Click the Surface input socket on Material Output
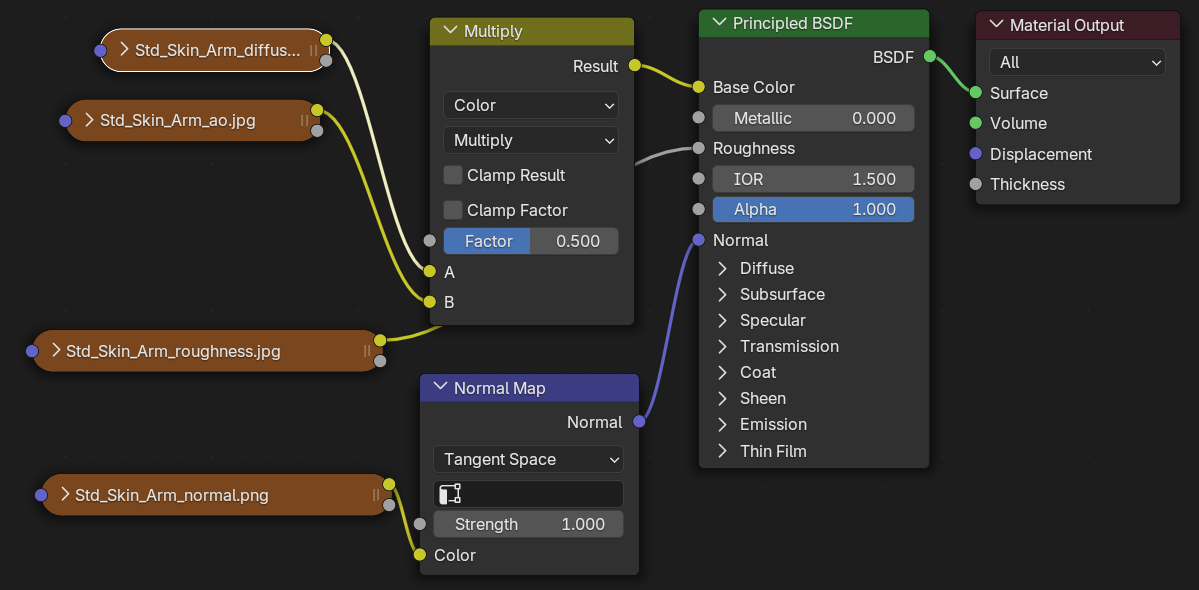 pyautogui.click(x=976, y=92)
